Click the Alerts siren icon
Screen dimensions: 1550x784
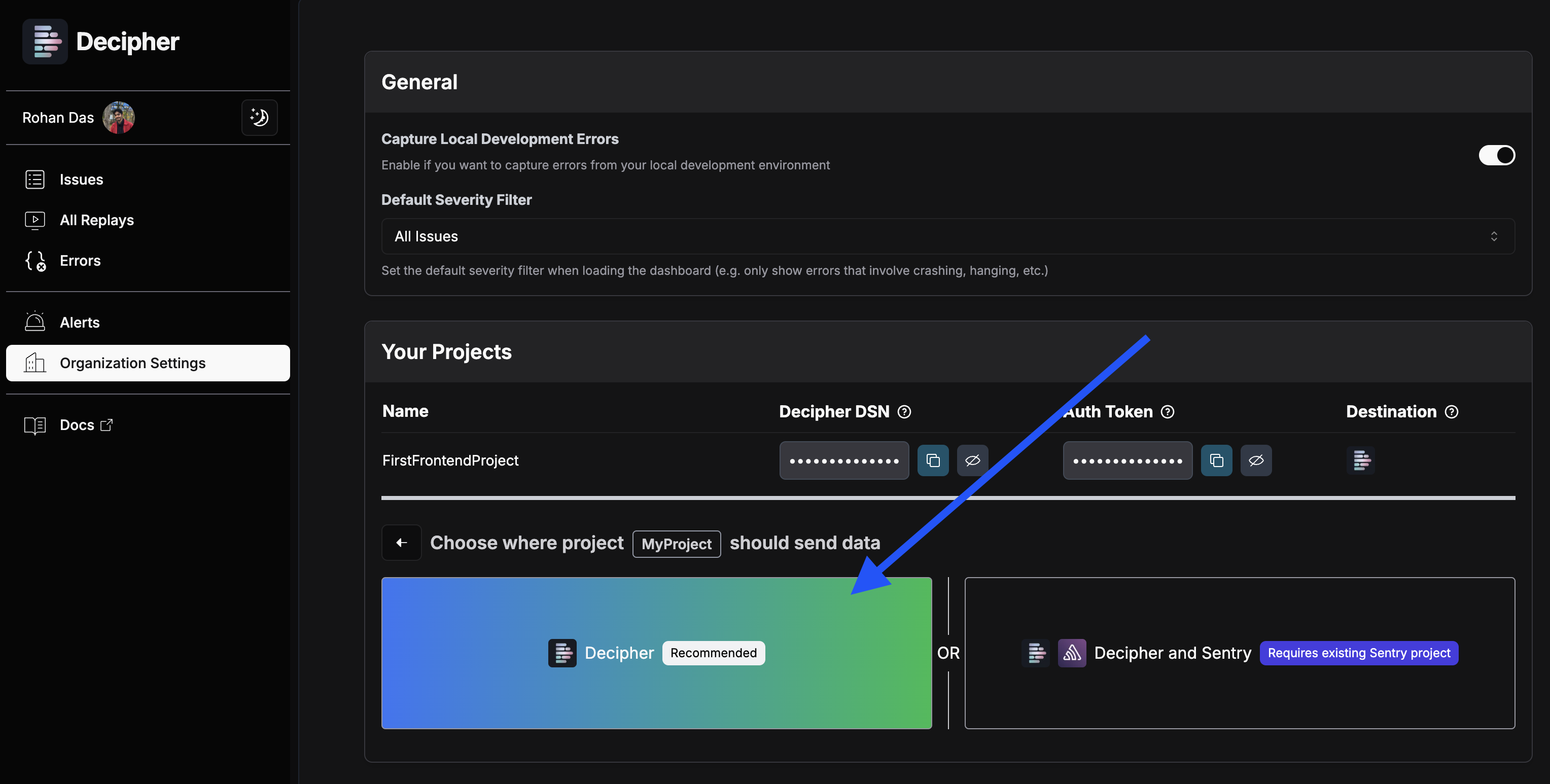[x=35, y=322]
